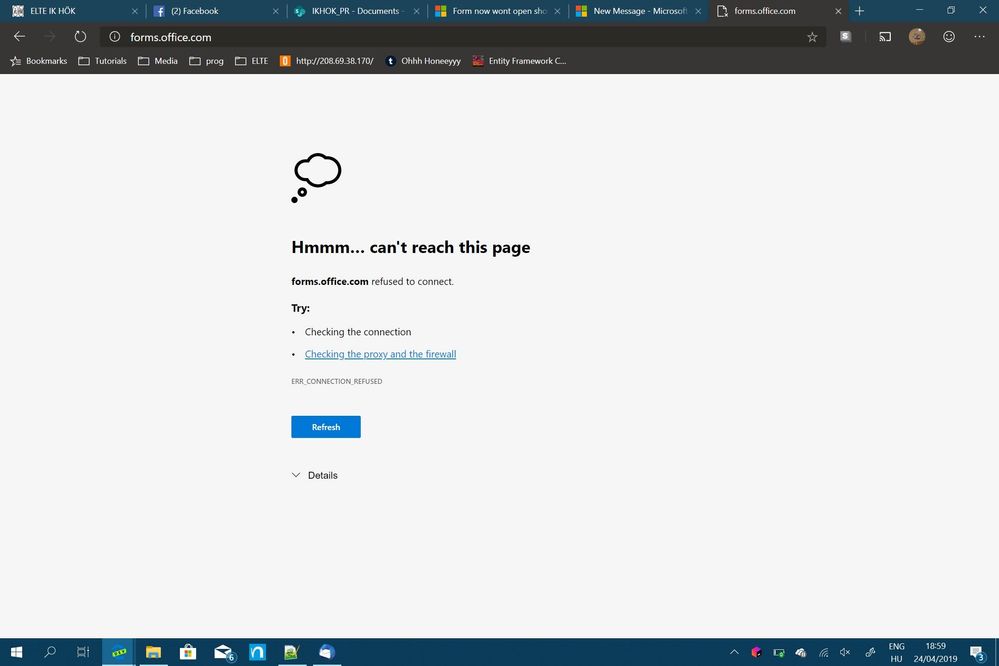This screenshot has width=999, height=666.
Task: Click the browser profile avatar
Action: pos(917,36)
